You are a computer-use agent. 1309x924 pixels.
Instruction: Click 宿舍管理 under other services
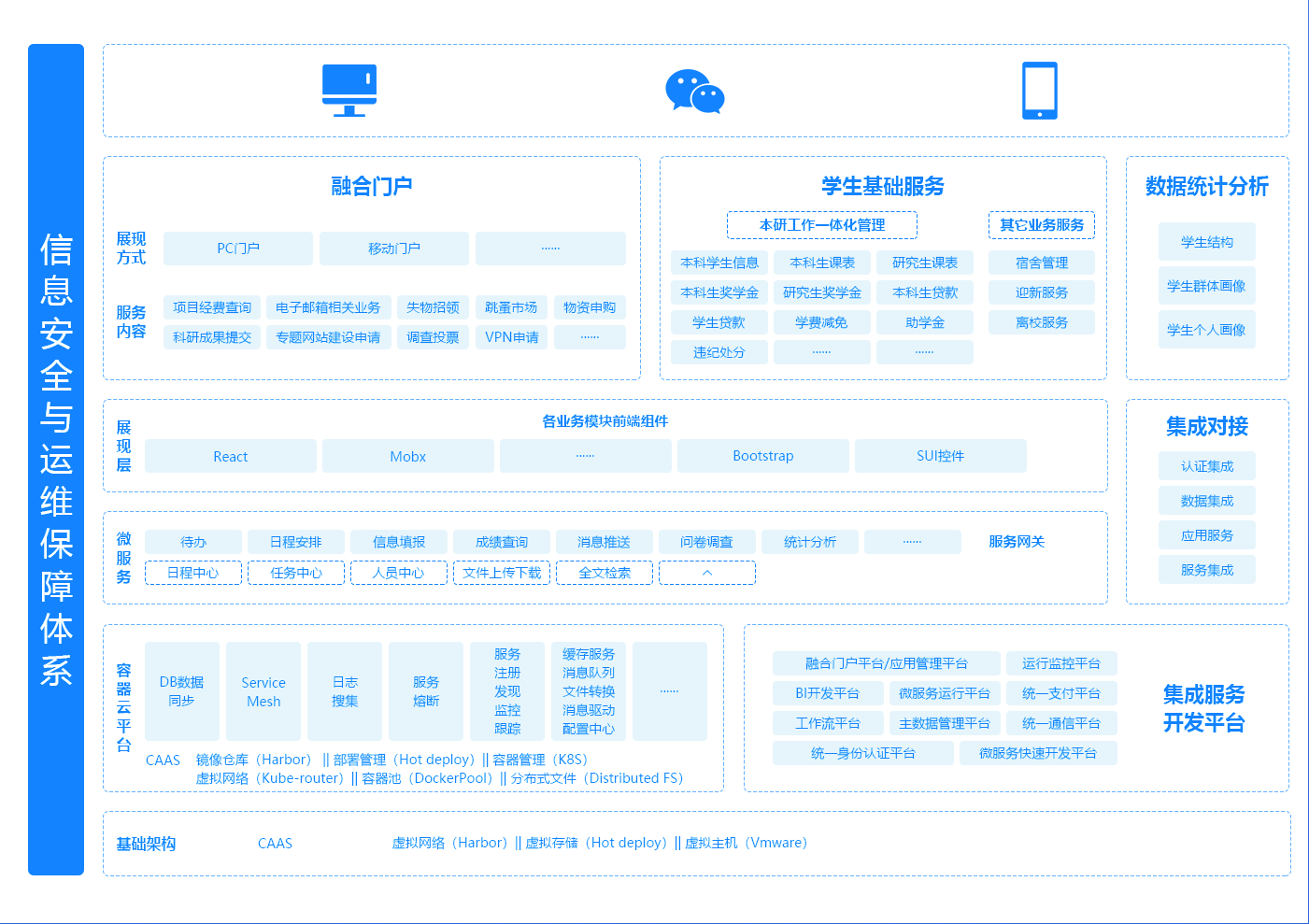click(x=1041, y=263)
